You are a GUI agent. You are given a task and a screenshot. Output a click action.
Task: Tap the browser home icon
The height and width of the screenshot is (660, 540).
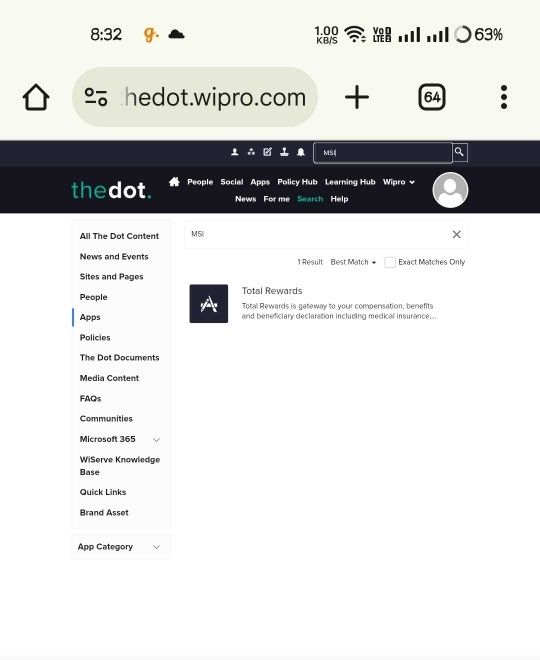[36, 97]
